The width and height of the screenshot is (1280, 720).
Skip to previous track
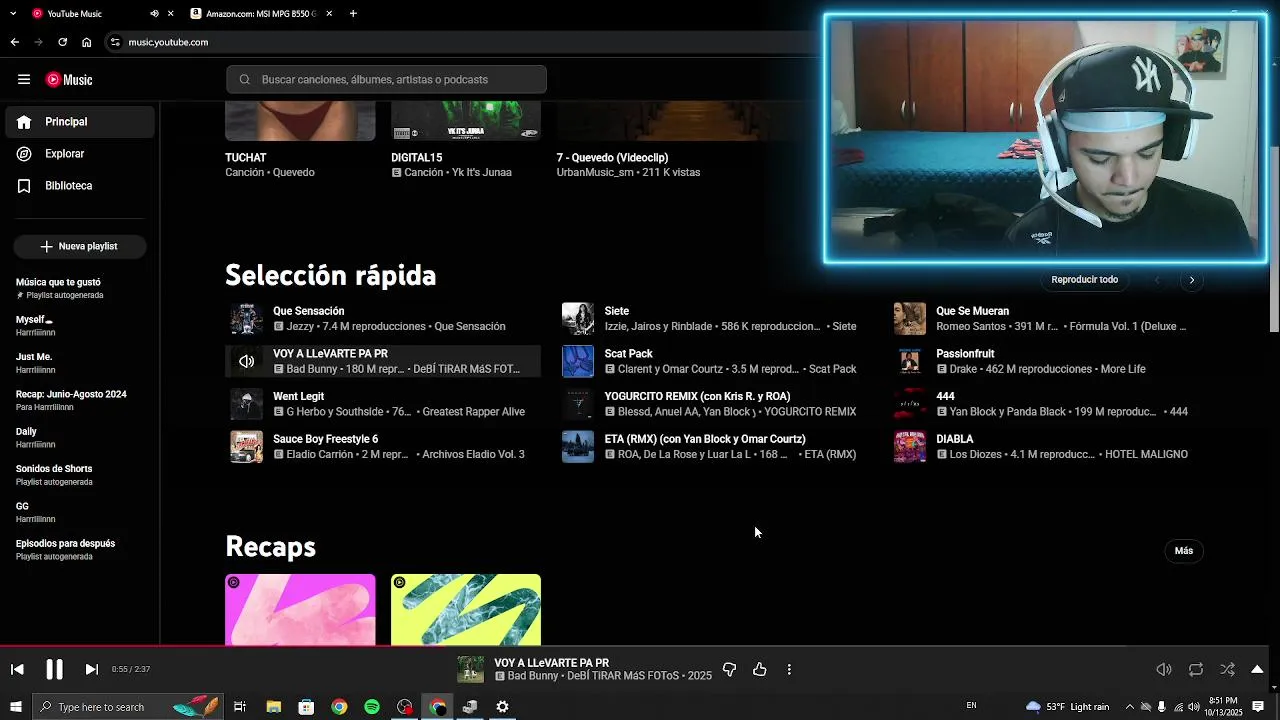pos(17,669)
